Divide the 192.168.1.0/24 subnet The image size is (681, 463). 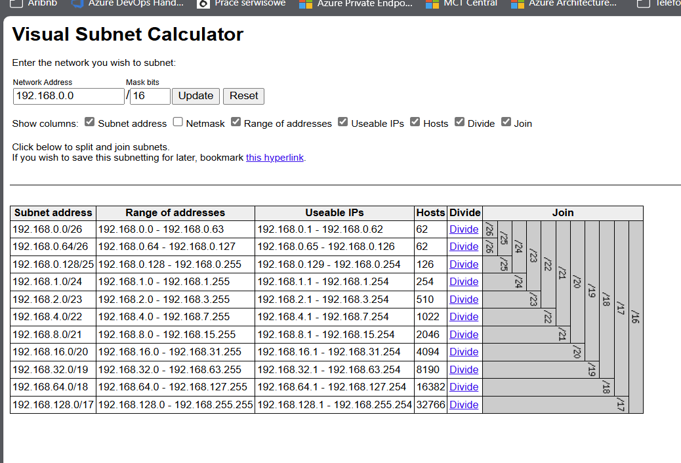pos(464,282)
